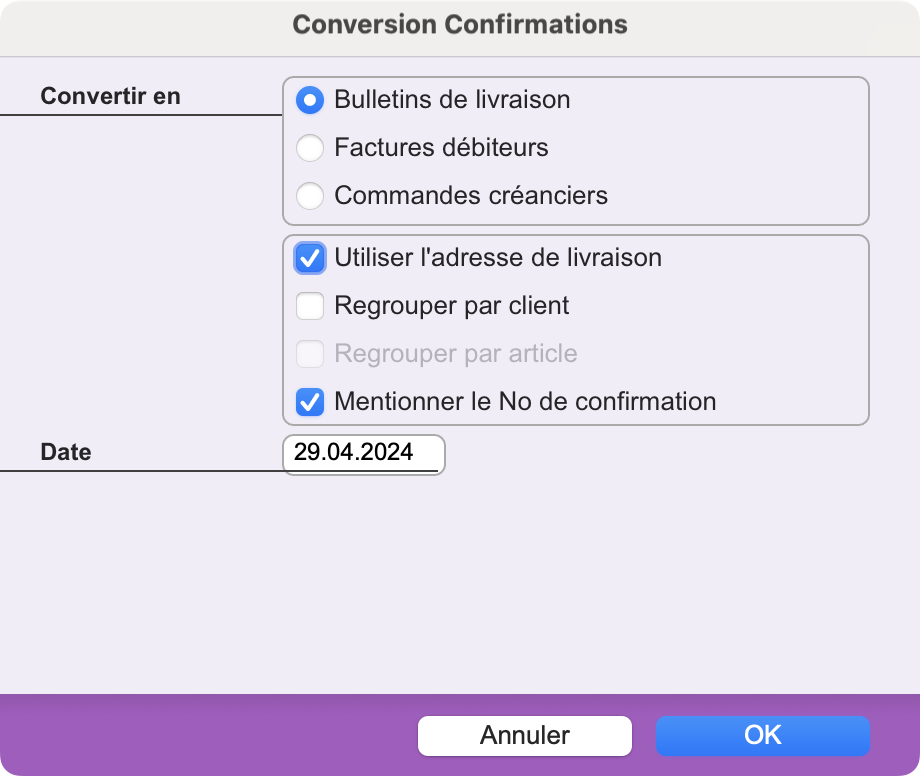The height and width of the screenshot is (776, 920).
Task: Click the Date heading label
Action: coord(66,452)
